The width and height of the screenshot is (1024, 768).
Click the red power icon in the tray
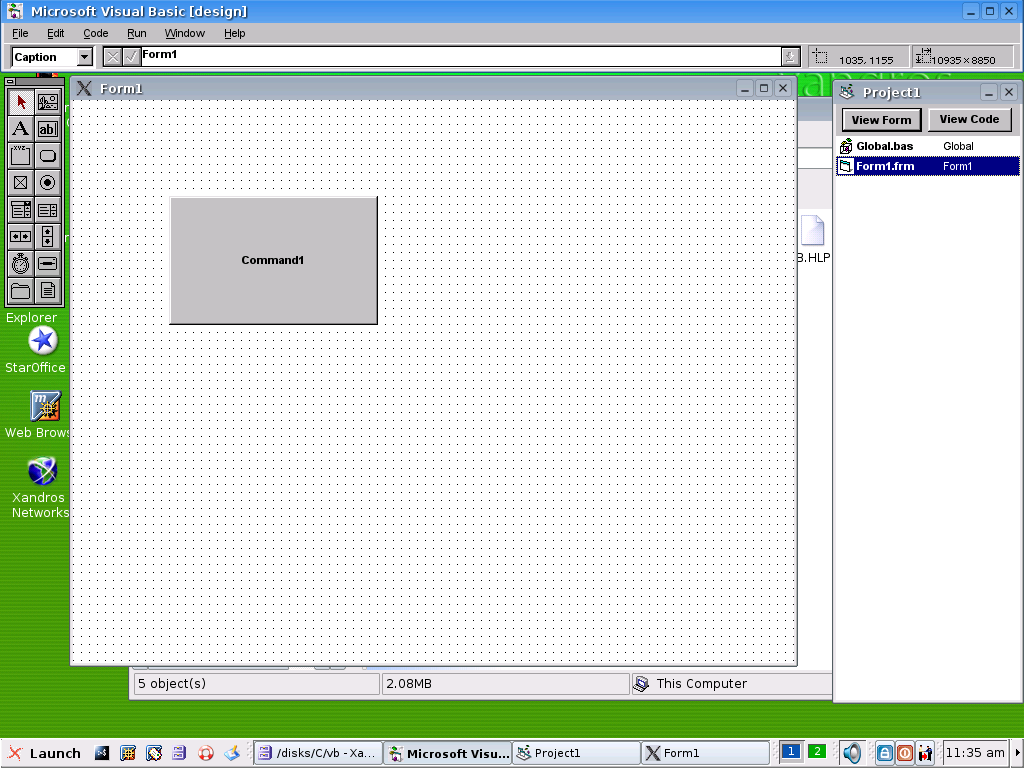coord(904,753)
